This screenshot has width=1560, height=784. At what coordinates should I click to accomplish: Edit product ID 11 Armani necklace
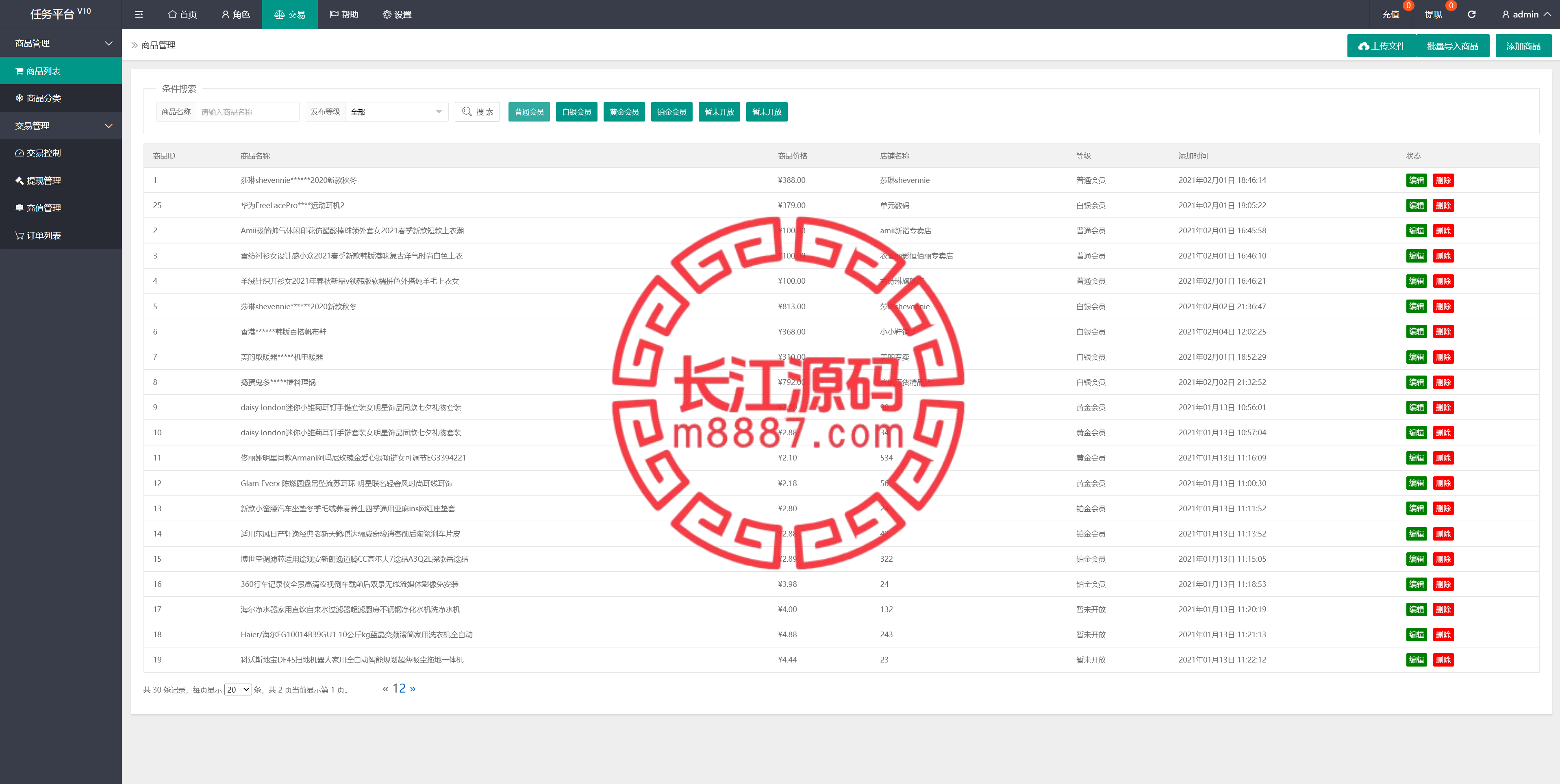pyautogui.click(x=1416, y=458)
